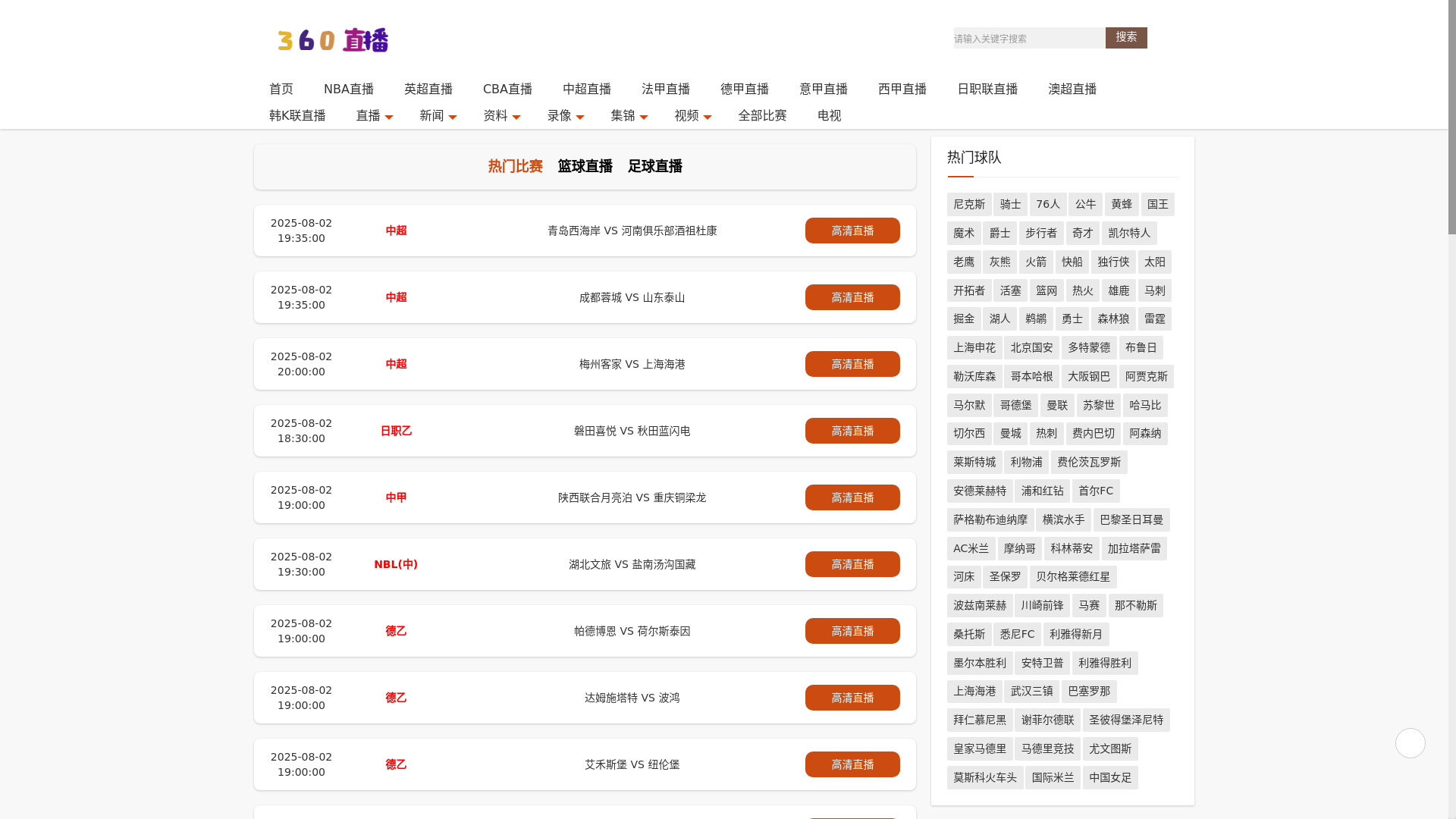Select 中国女足 team tag

point(1110,777)
